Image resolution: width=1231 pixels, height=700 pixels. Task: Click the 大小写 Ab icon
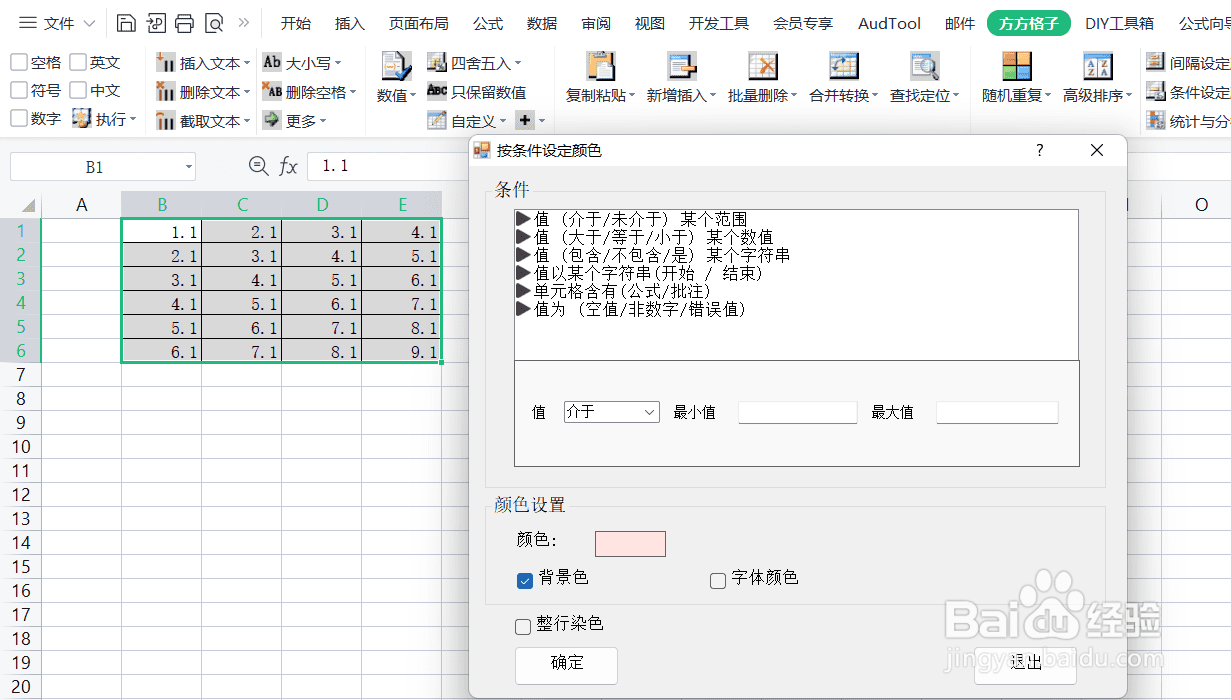[272, 62]
